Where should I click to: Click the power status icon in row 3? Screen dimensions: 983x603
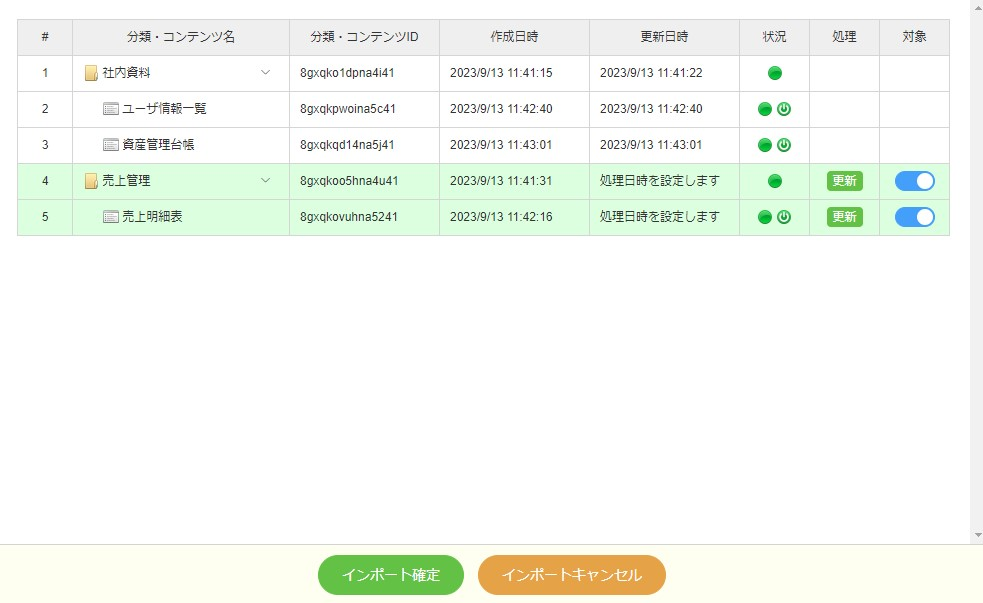click(784, 145)
